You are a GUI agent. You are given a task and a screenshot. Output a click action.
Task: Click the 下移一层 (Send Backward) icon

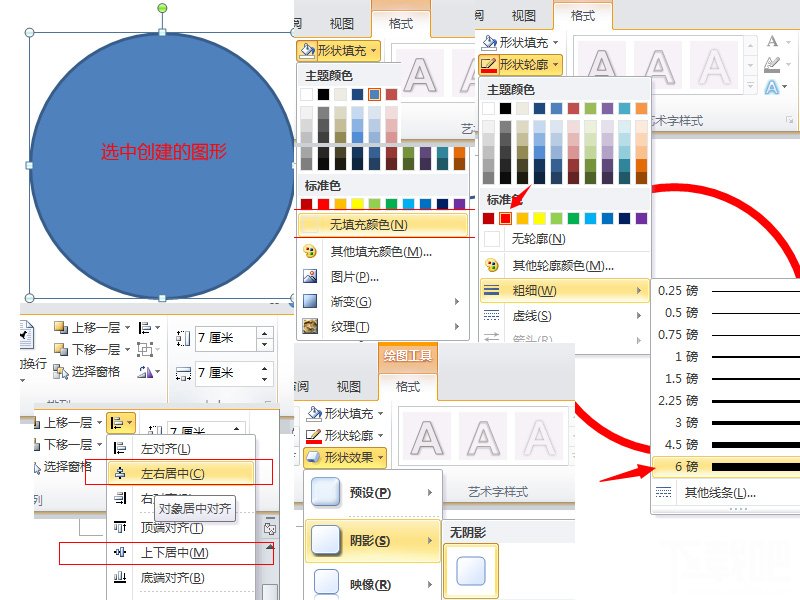87,350
